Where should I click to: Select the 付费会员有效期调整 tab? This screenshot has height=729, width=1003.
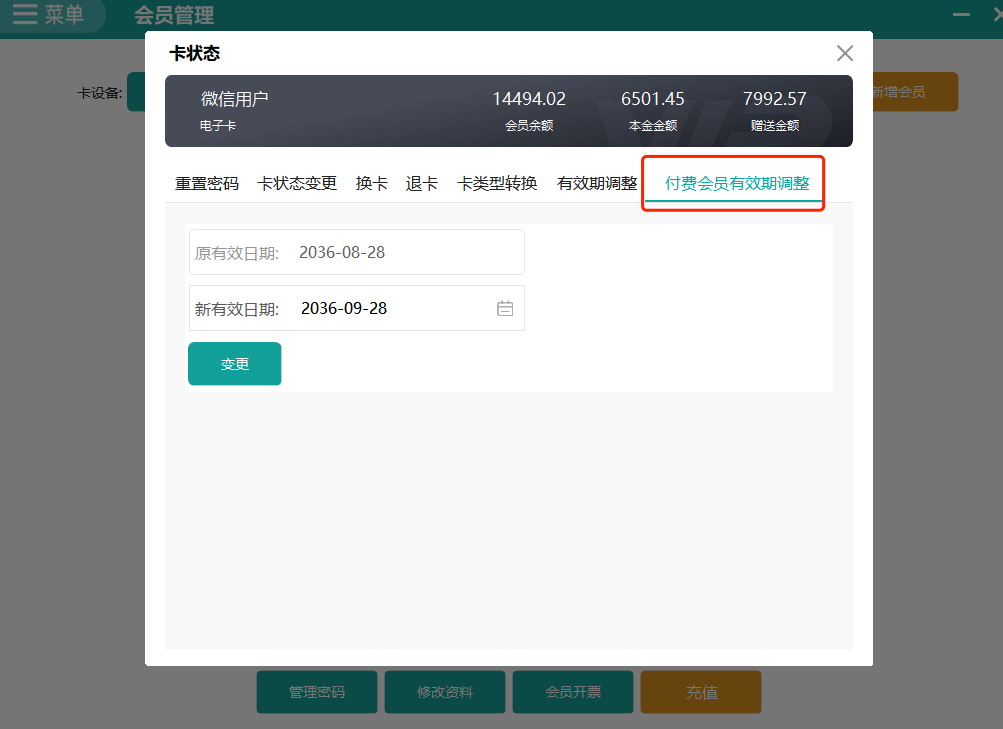pyautogui.click(x=733, y=183)
